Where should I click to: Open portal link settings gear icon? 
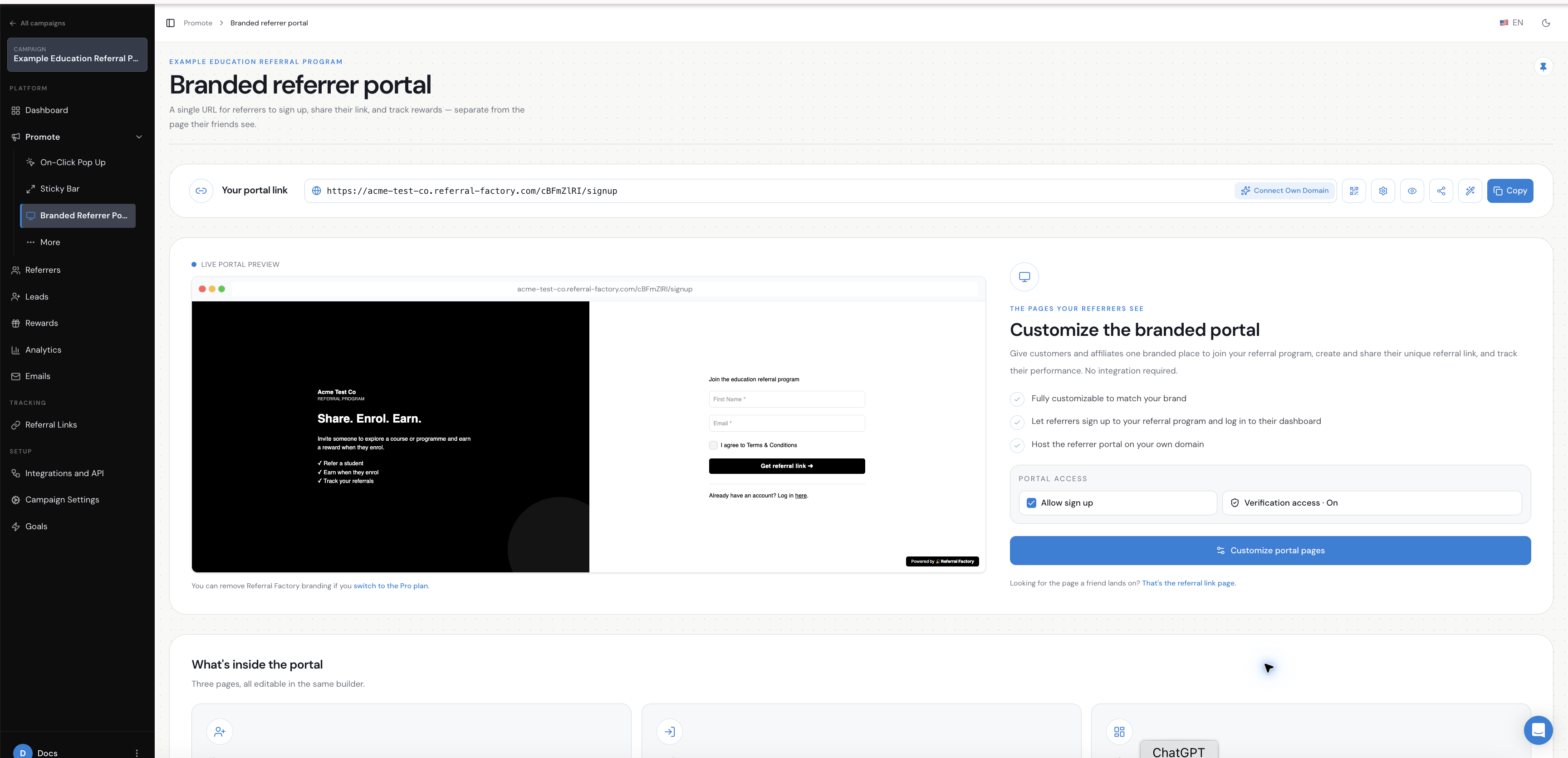tap(1383, 191)
